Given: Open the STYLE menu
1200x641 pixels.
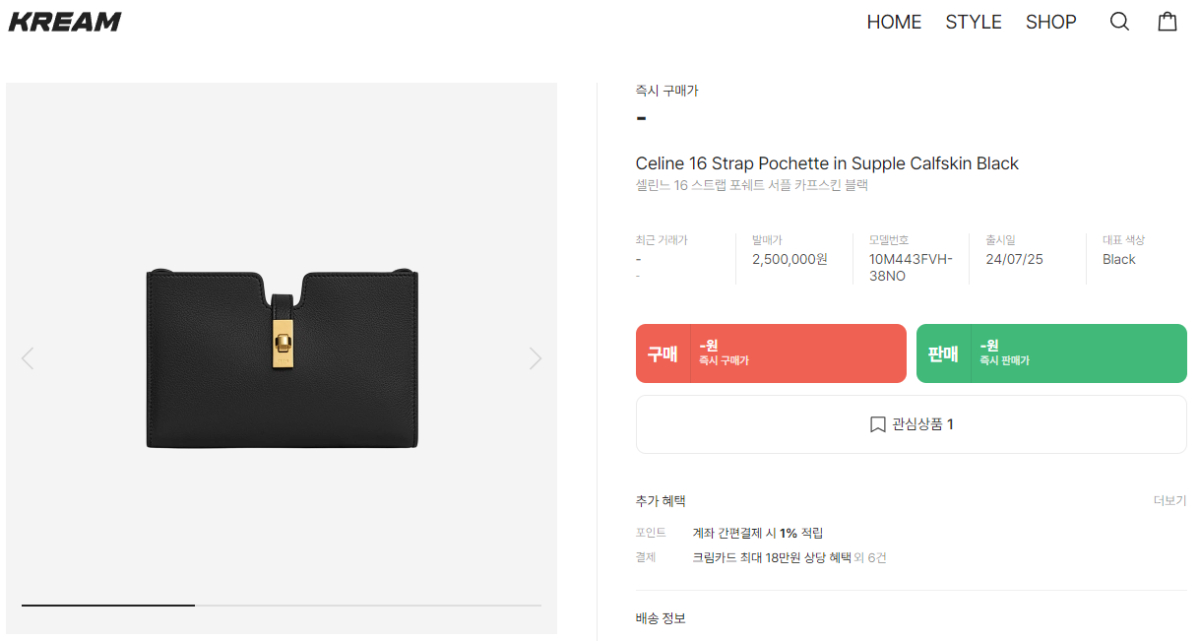Looking at the screenshot, I should [x=973, y=22].
